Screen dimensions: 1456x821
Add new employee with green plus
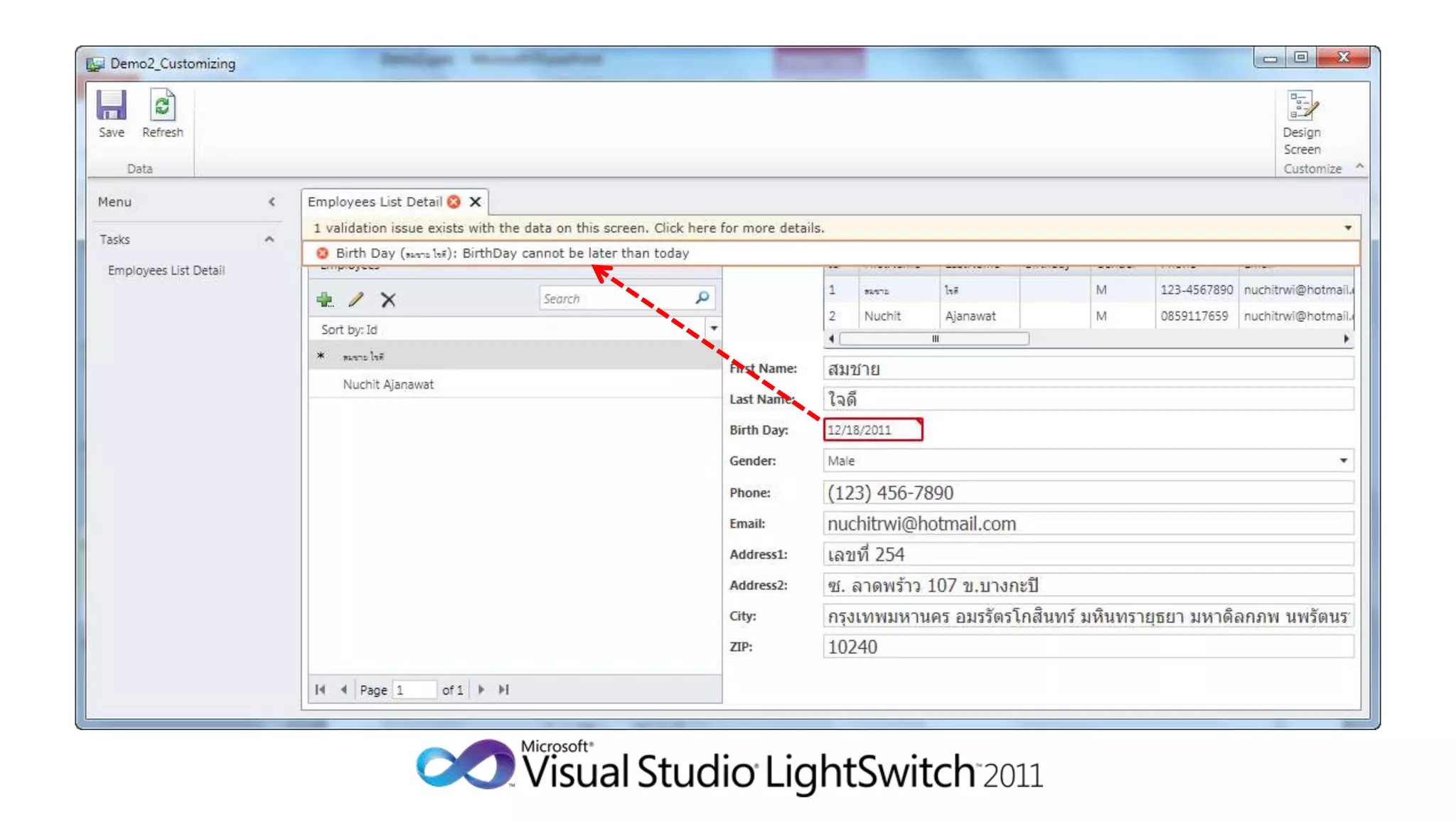pyautogui.click(x=325, y=299)
